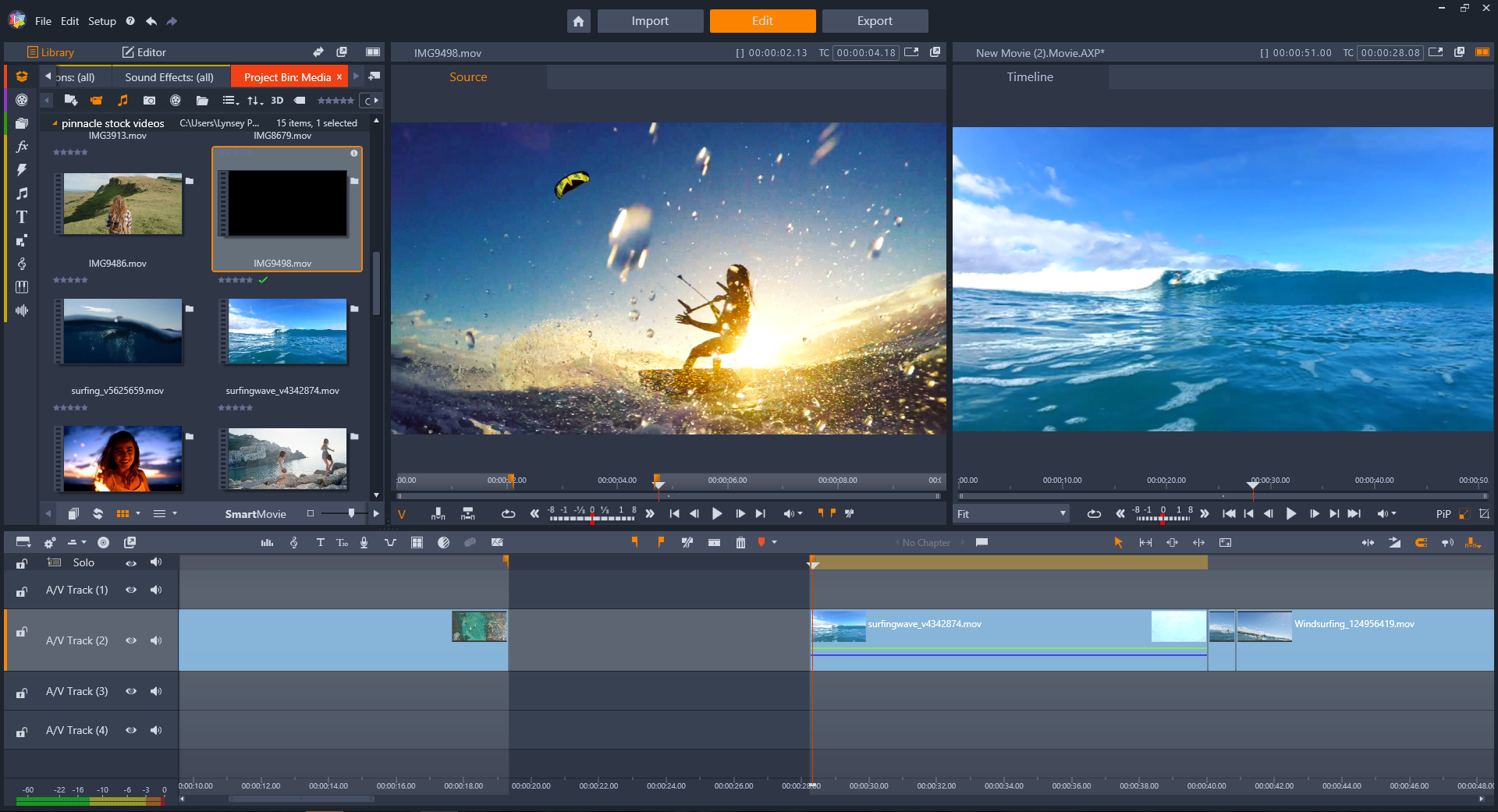
Task: Click the Create Title (T) tool
Action: (320, 543)
